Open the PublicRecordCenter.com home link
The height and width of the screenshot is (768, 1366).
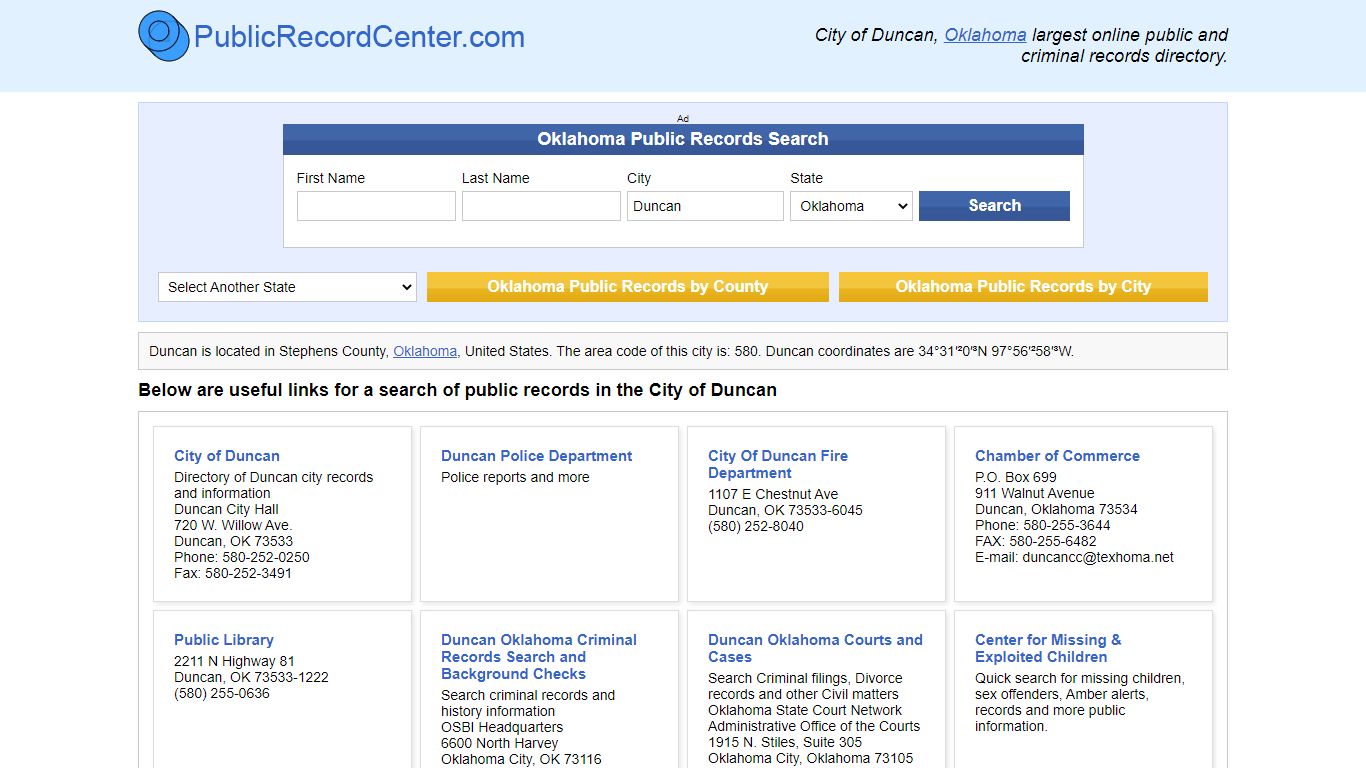[x=359, y=37]
